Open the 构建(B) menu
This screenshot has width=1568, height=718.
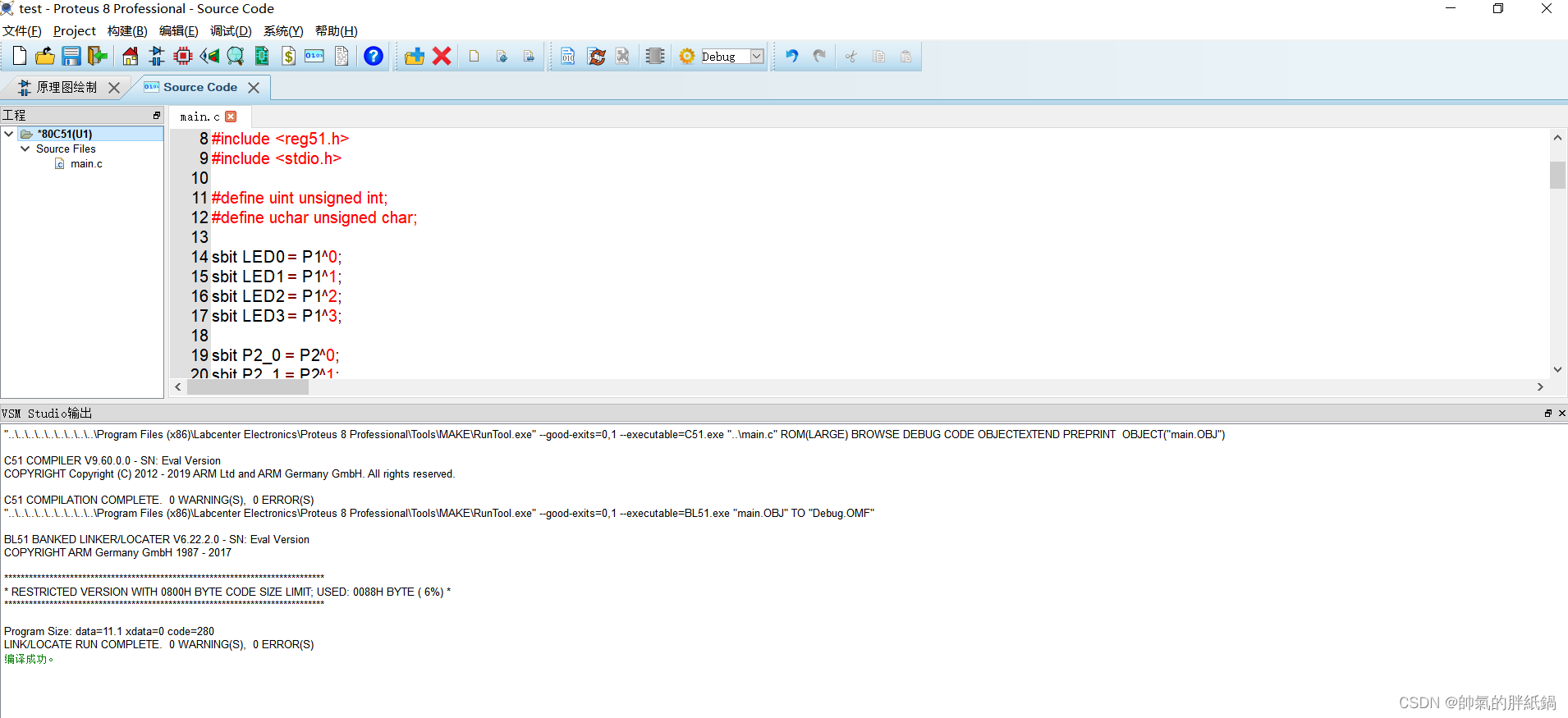[127, 31]
